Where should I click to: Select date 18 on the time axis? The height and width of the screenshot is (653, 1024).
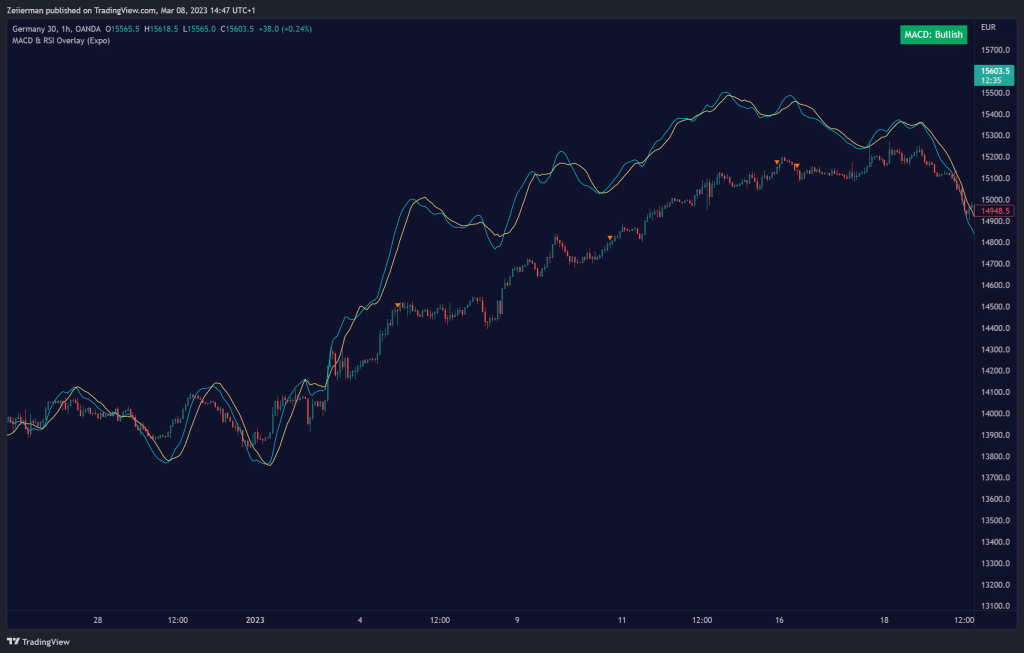point(884,620)
